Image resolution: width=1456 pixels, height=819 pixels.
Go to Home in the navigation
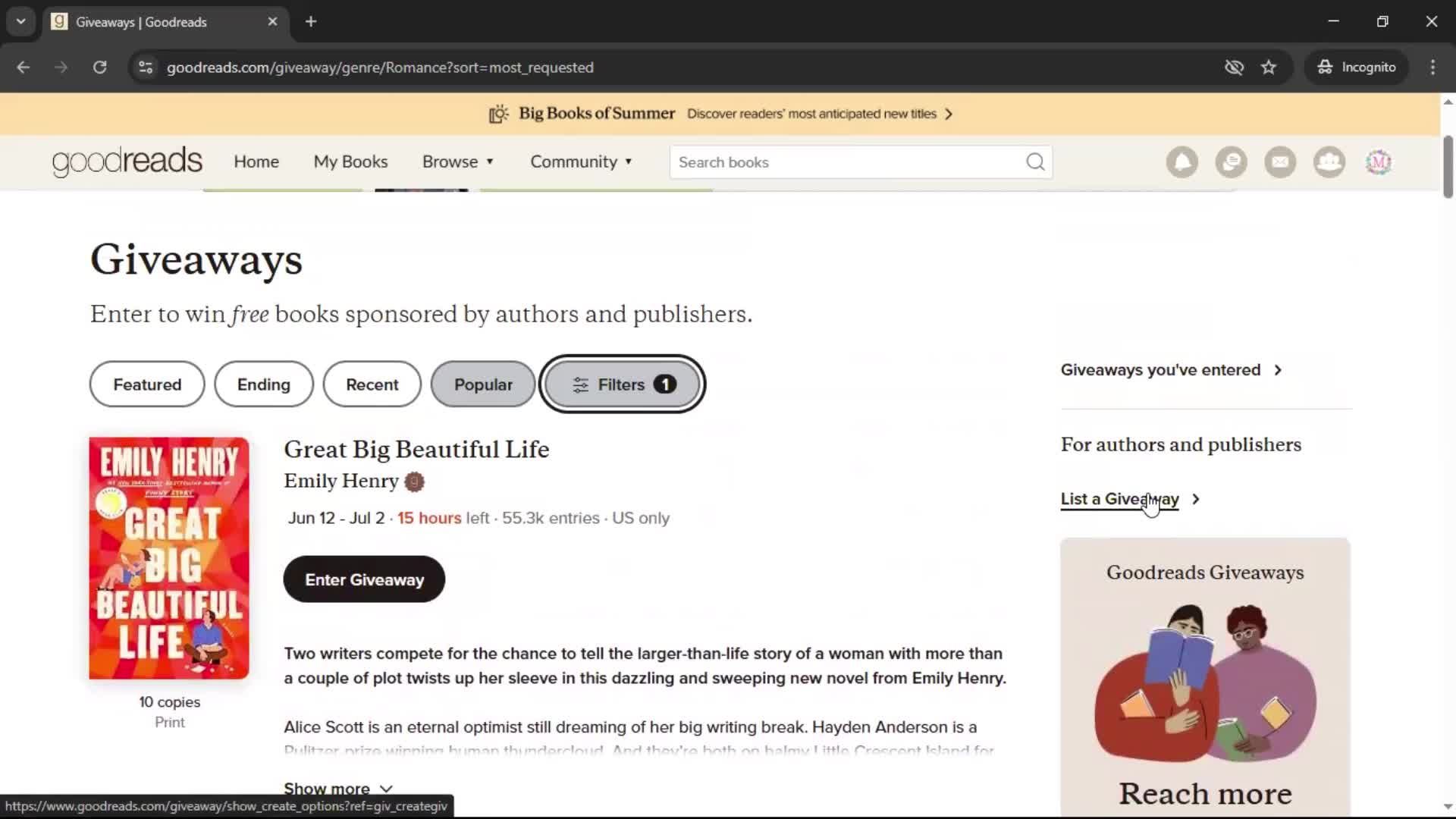(x=256, y=162)
